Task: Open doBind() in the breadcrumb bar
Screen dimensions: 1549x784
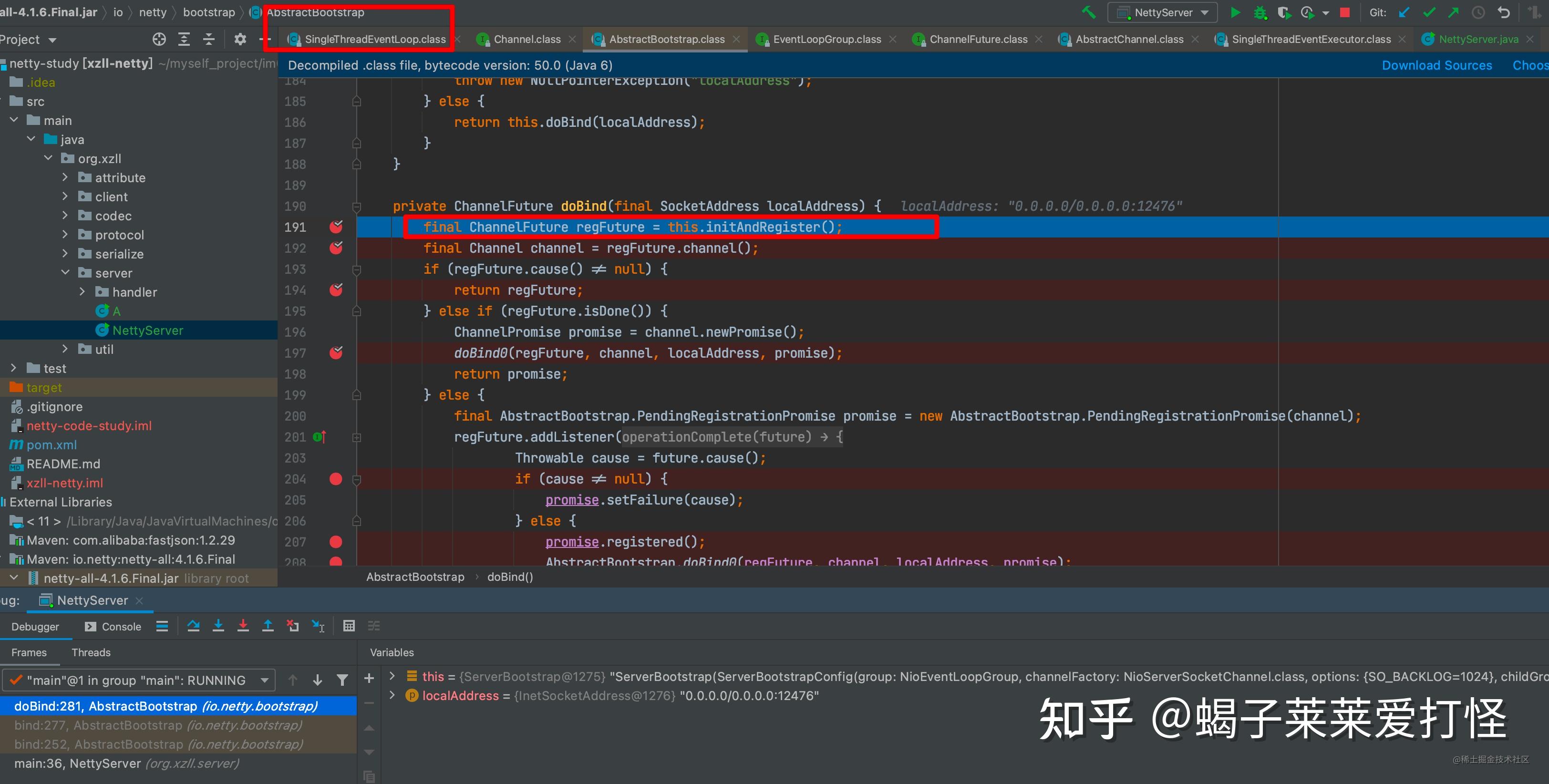Action: pos(509,577)
